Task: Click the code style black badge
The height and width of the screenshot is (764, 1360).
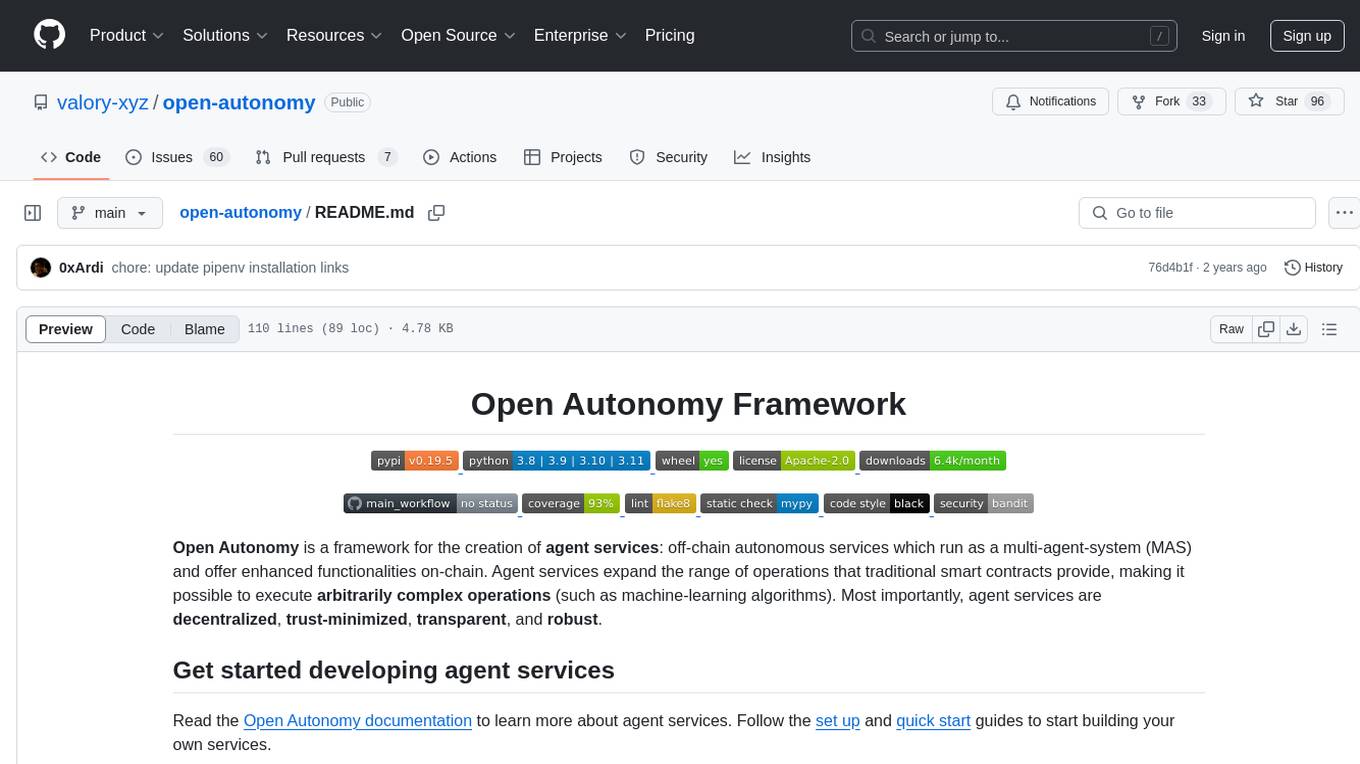Action: [877, 504]
